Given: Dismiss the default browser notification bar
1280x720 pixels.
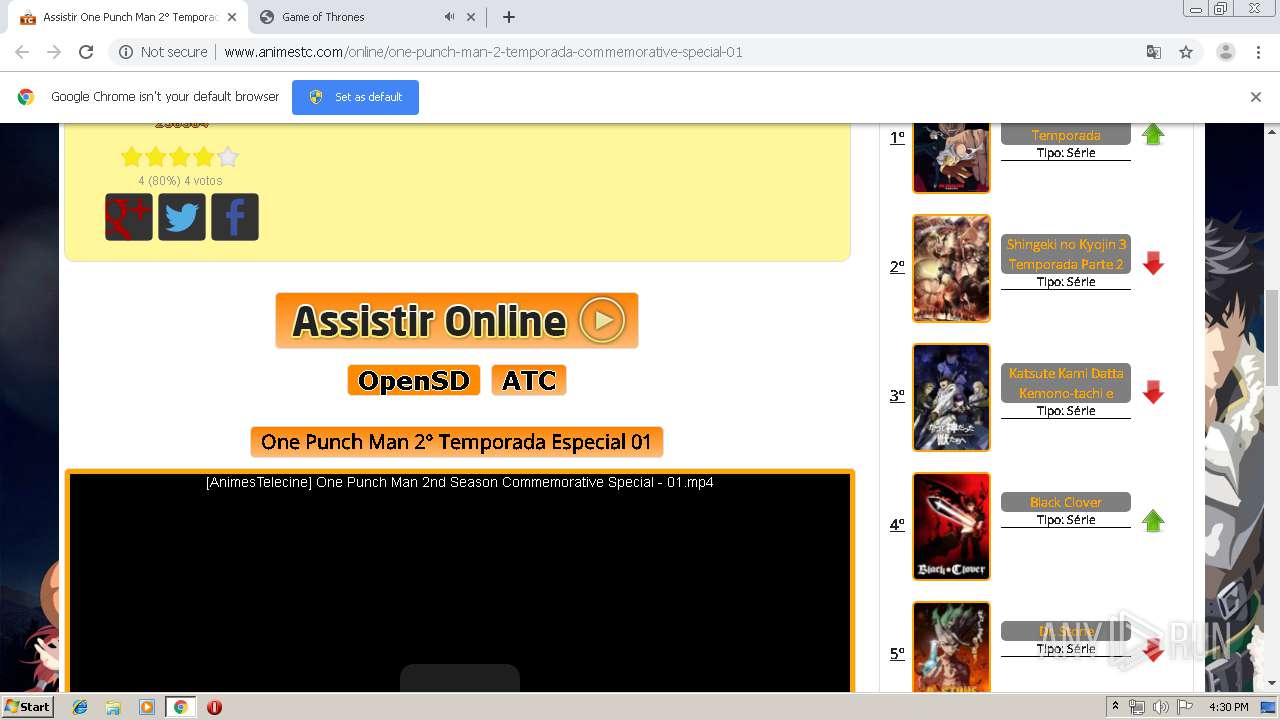Looking at the screenshot, I should tap(1256, 97).
